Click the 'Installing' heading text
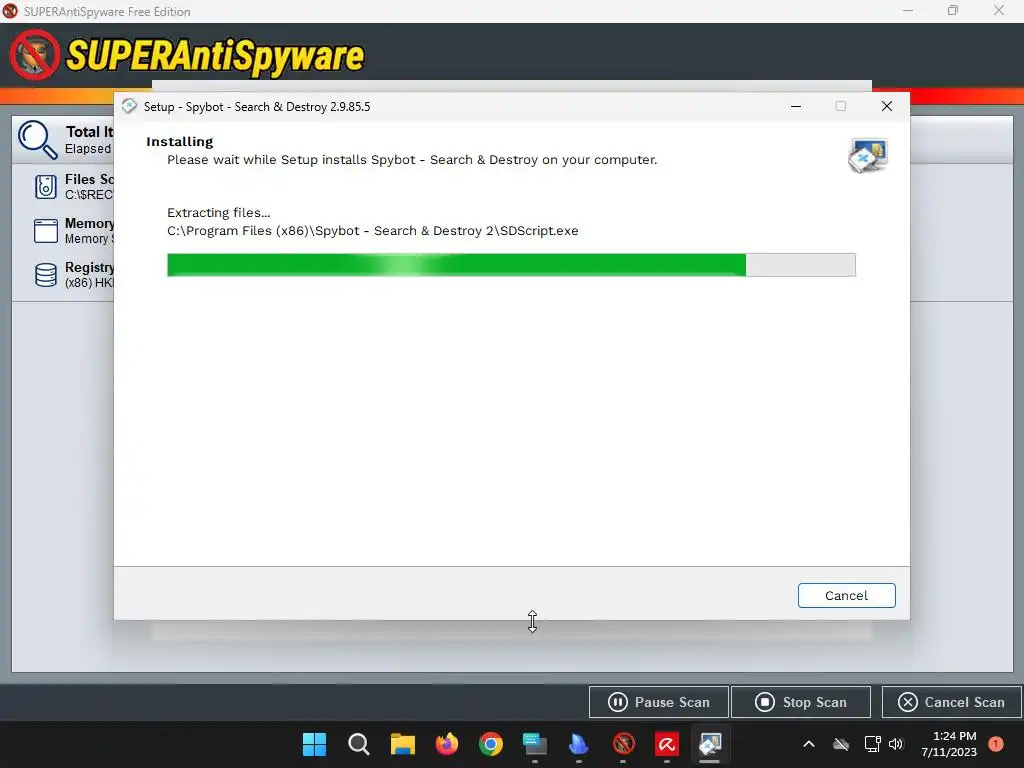The height and width of the screenshot is (768, 1024). (180, 142)
